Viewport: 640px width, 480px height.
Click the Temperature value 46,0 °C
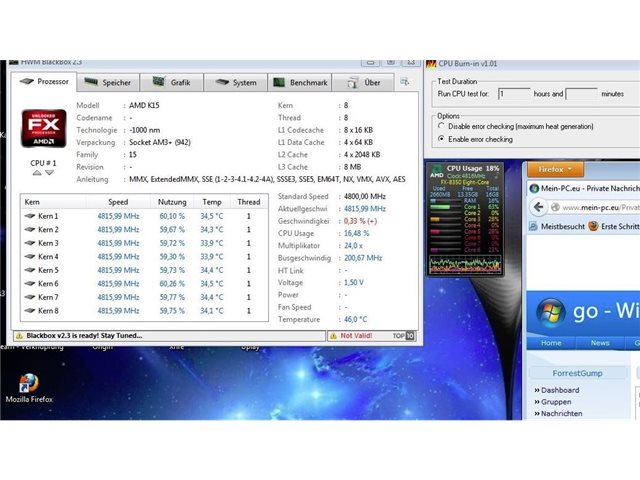coord(356,319)
